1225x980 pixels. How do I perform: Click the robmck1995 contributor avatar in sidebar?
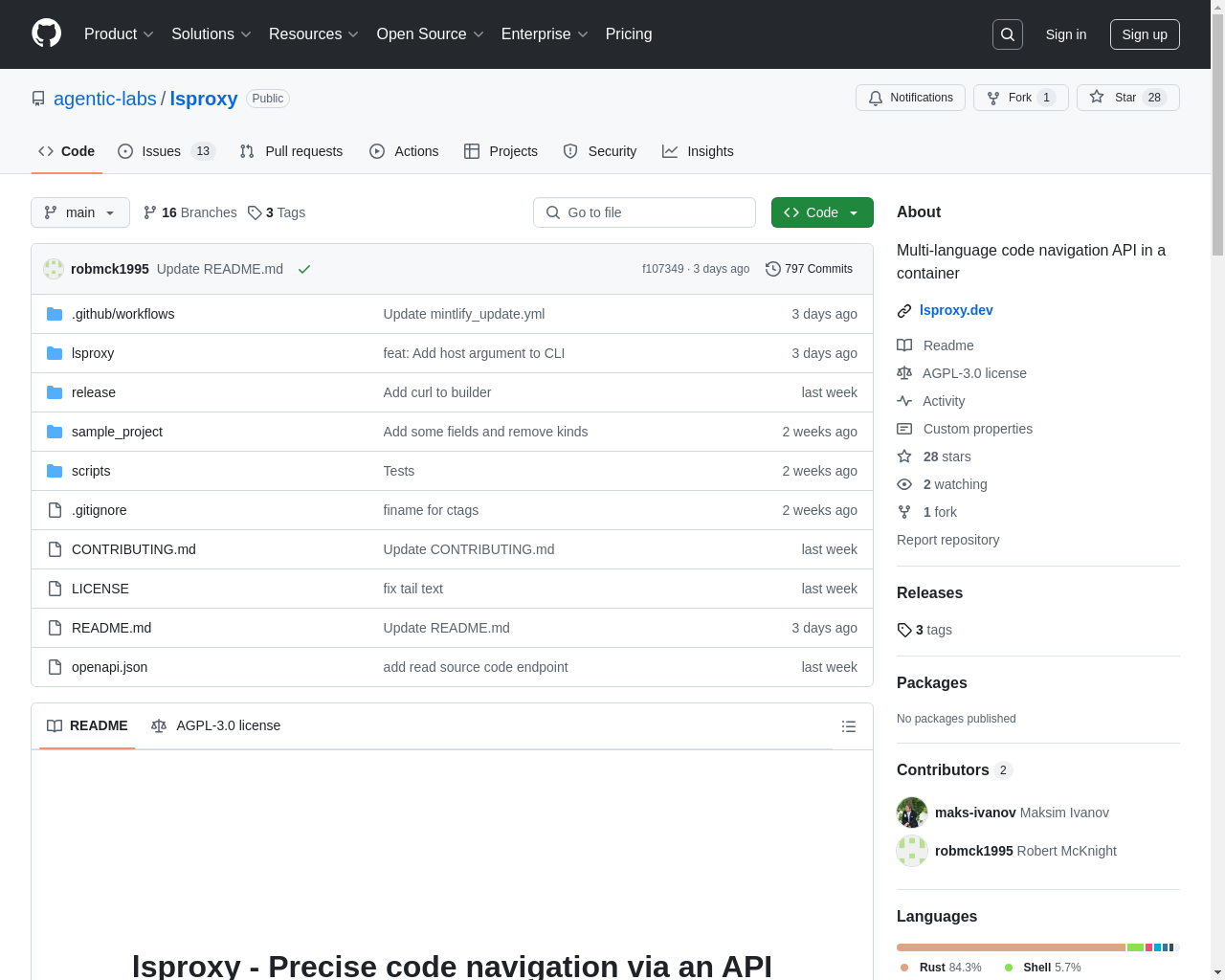tap(912, 851)
